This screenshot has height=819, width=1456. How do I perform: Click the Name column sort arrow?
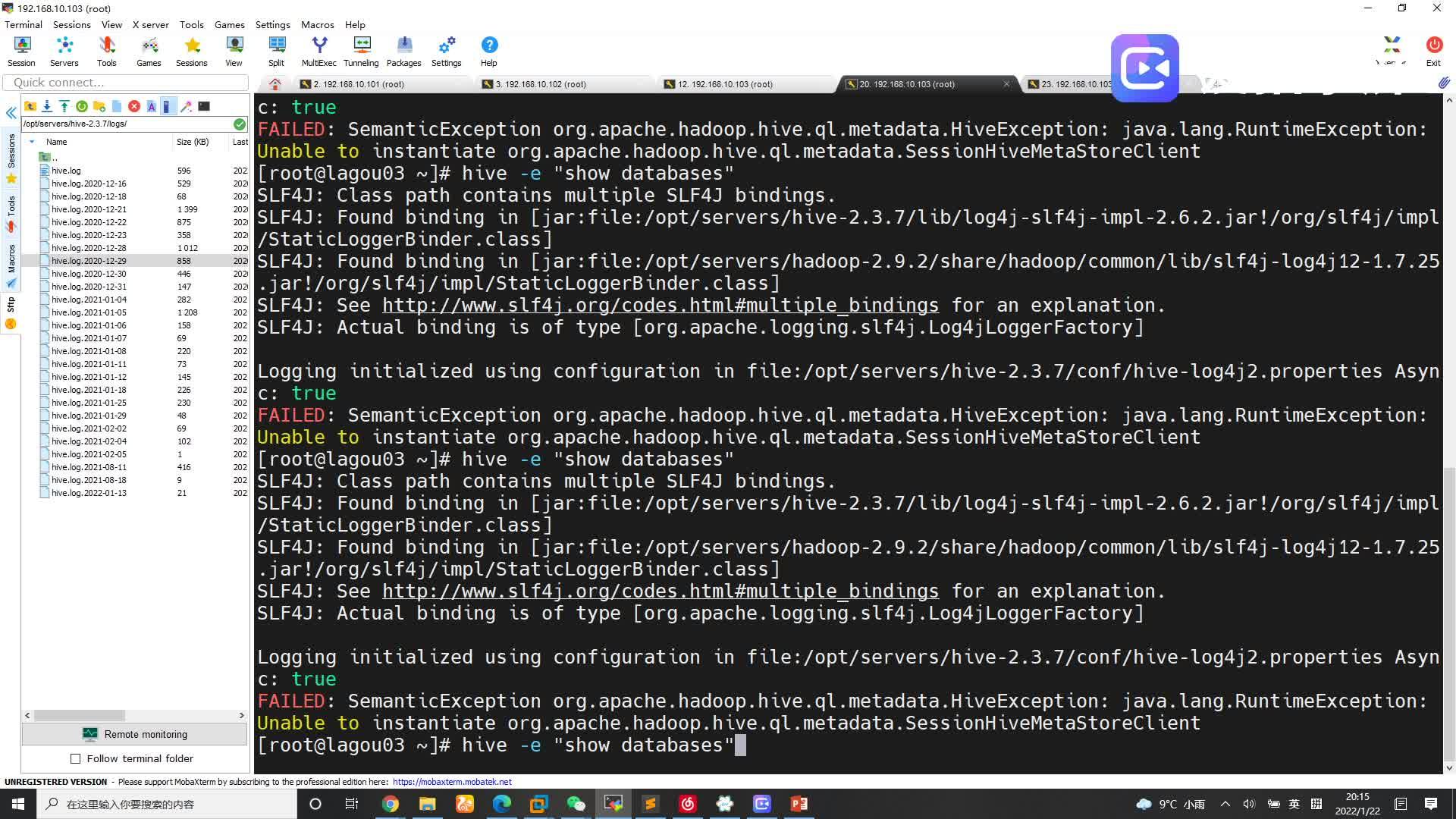(x=32, y=142)
